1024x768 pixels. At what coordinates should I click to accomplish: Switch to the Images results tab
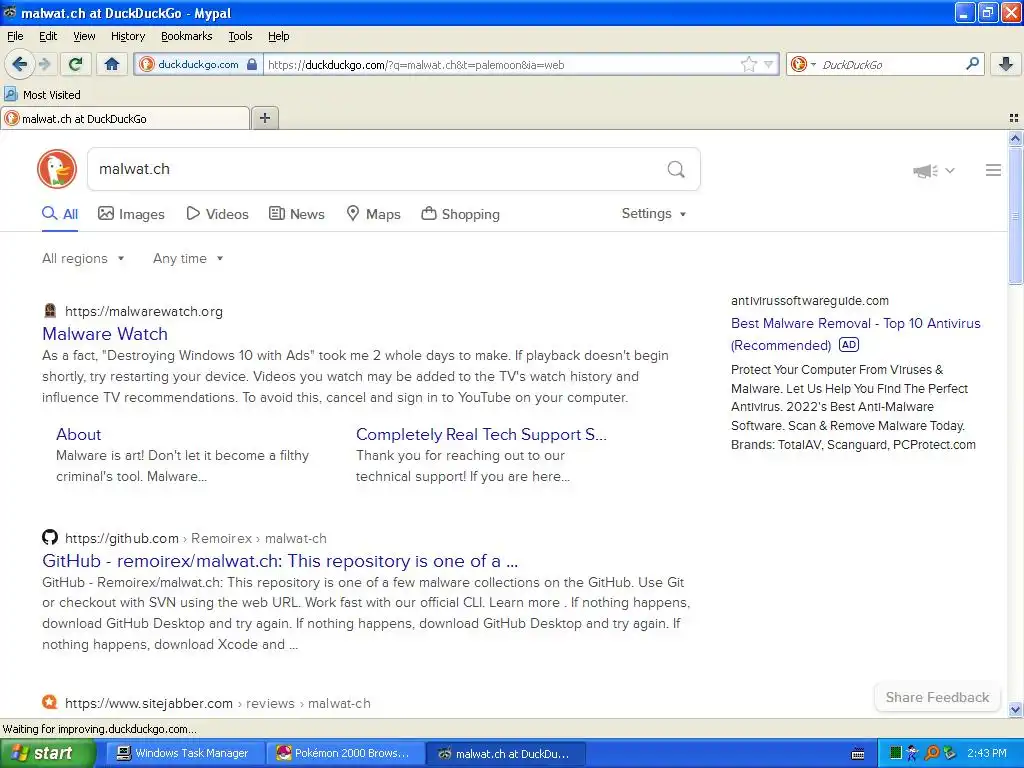pyautogui.click(x=131, y=214)
